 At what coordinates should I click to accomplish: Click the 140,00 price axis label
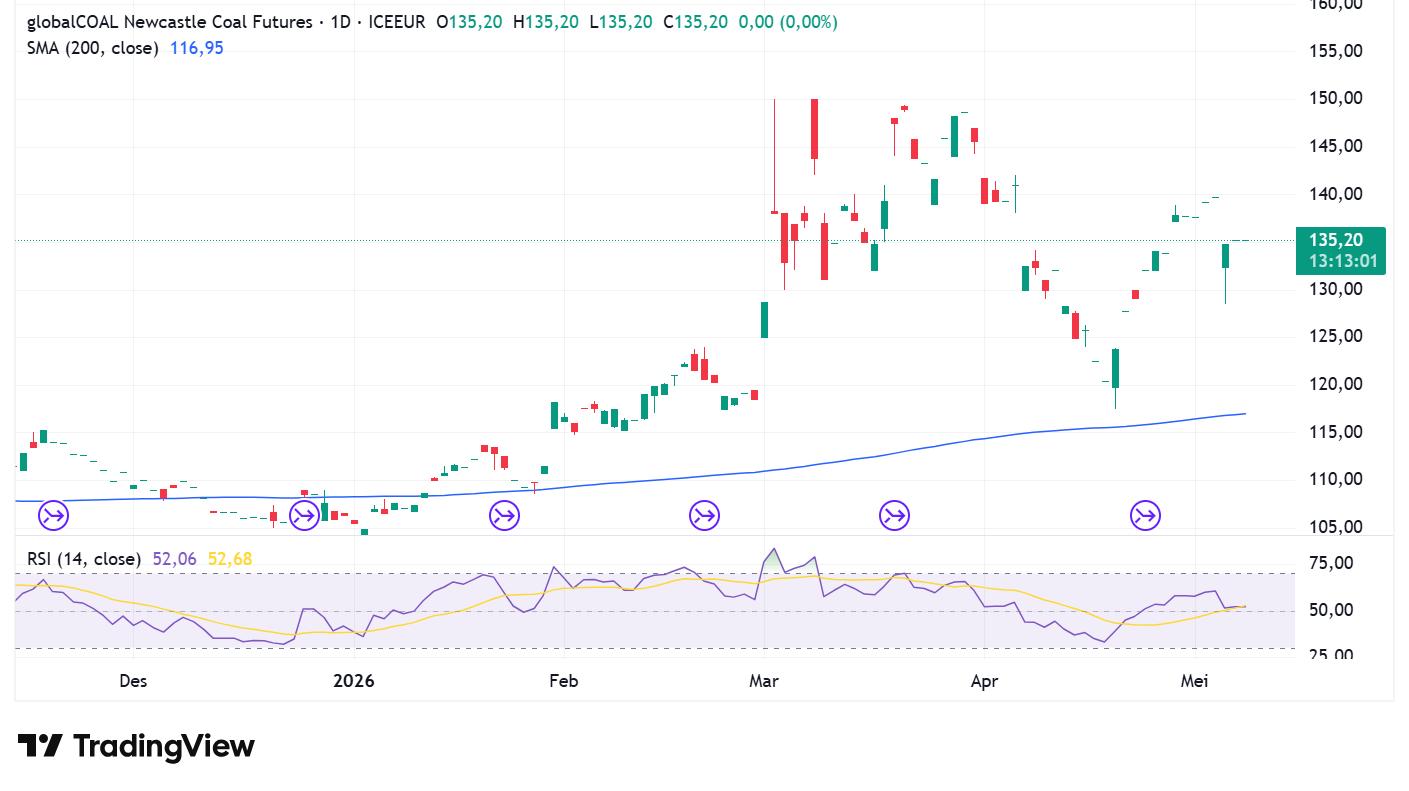[1336, 194]
